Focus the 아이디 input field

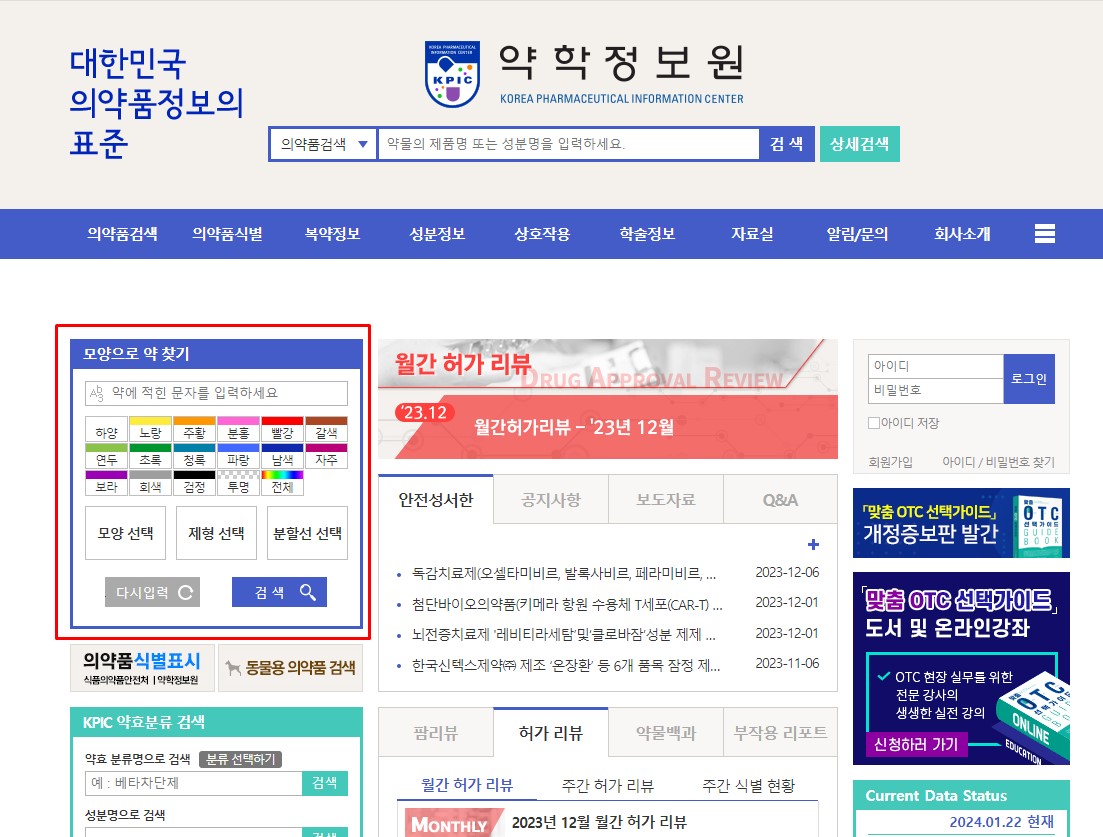point(936,366)
